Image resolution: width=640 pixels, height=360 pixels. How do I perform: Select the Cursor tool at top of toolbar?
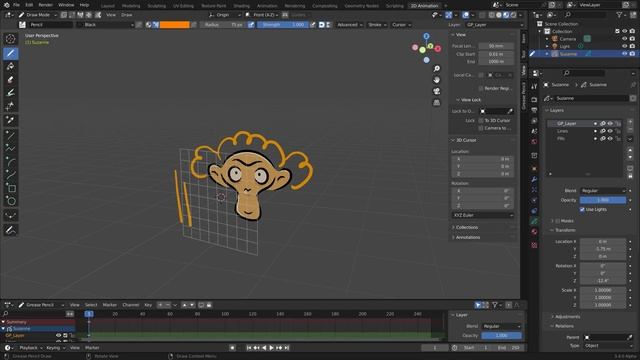click(11, 39)
